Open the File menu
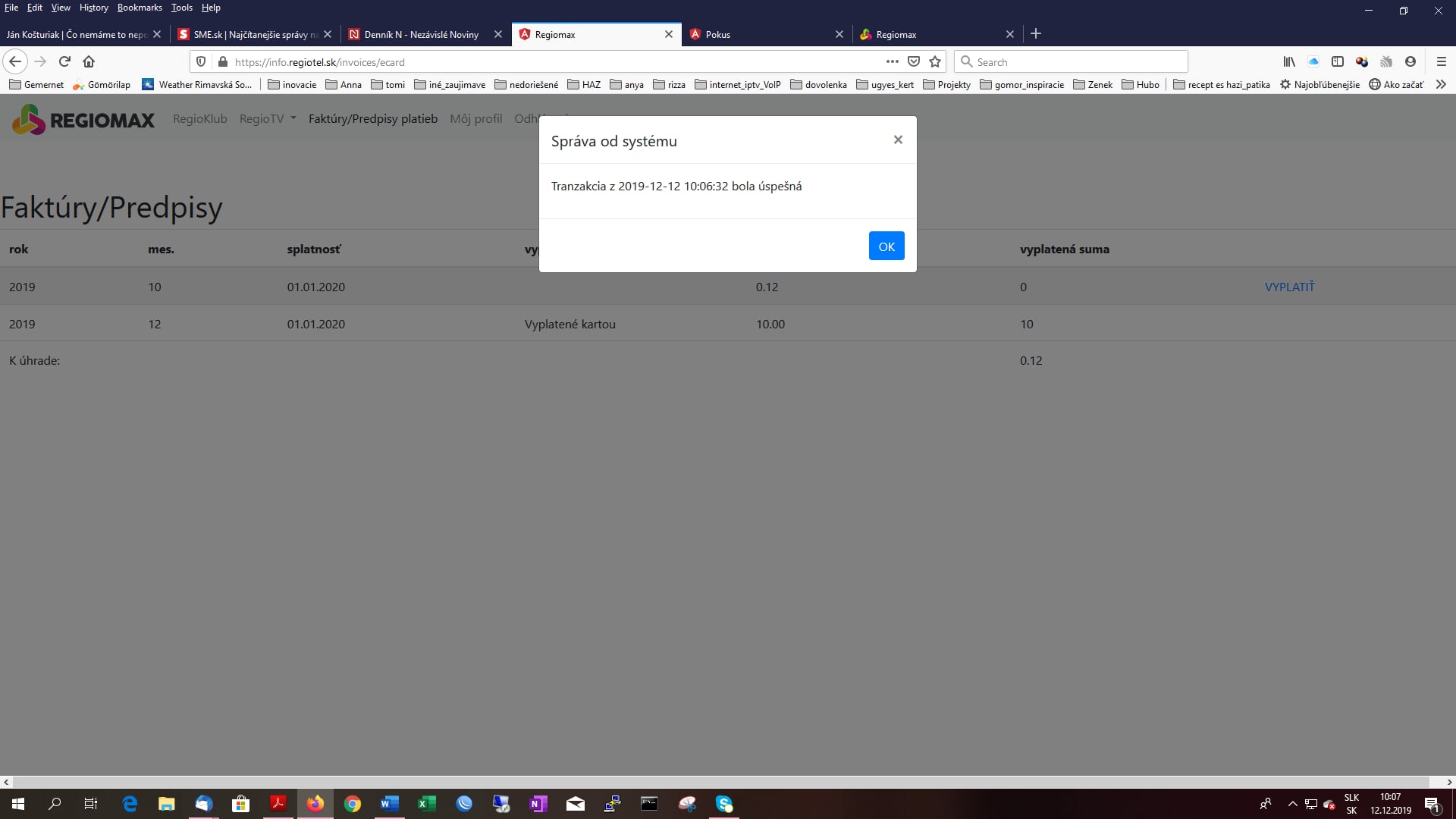This screenshot has height=819, width=1456. (x=11, y=8)
